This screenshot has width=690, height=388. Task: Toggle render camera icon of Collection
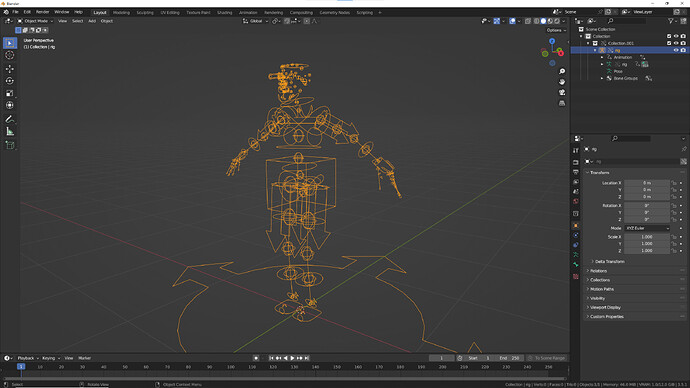683,36
